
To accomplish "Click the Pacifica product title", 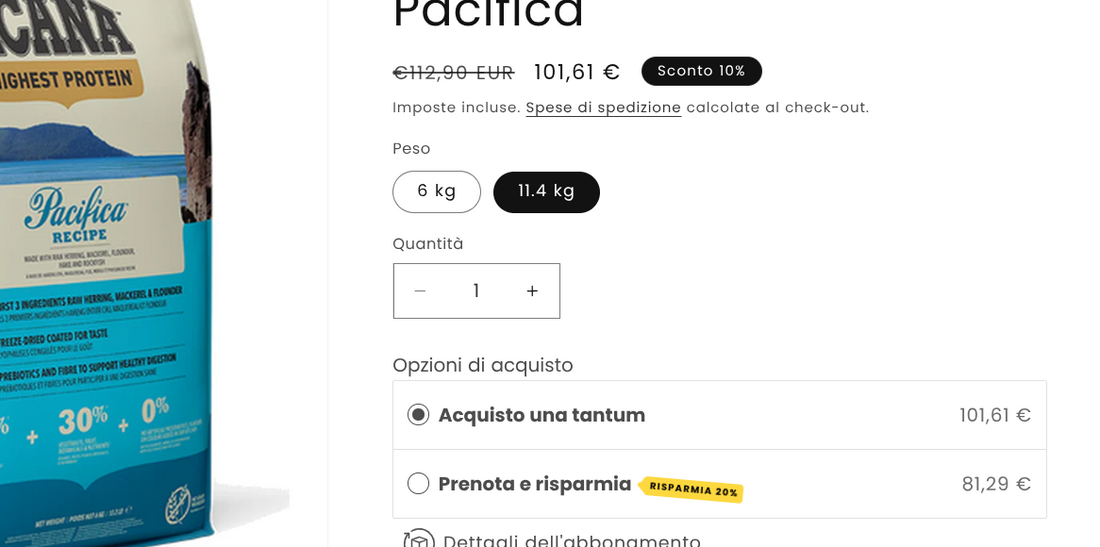I will click(x=488, y=14).
